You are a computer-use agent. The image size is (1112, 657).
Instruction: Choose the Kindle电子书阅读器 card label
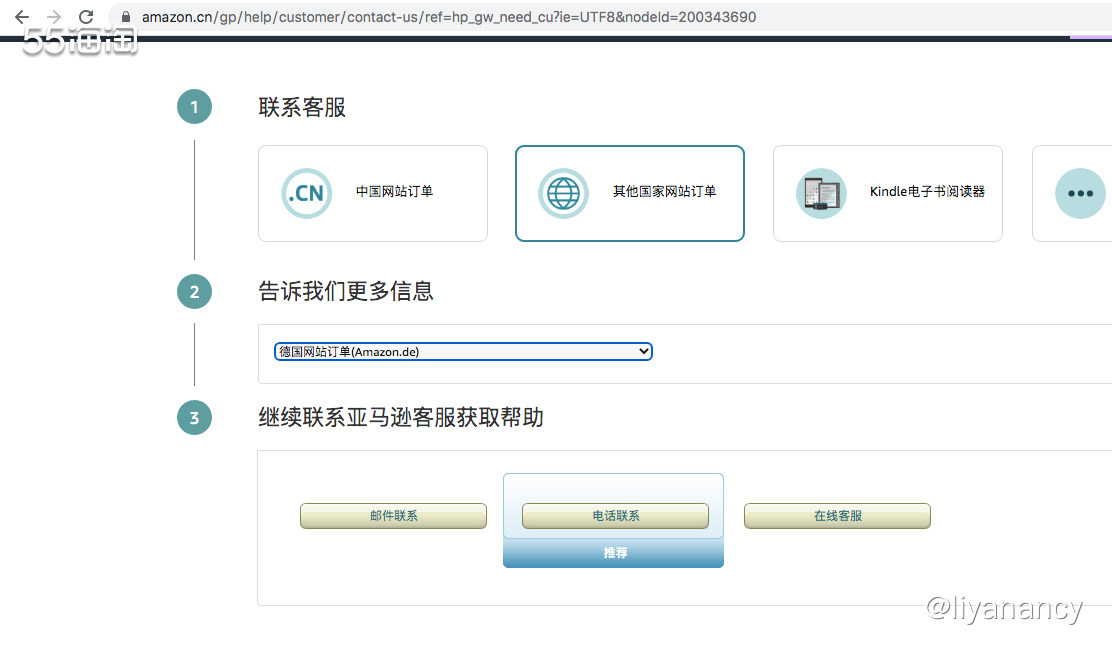pos(927,192)
